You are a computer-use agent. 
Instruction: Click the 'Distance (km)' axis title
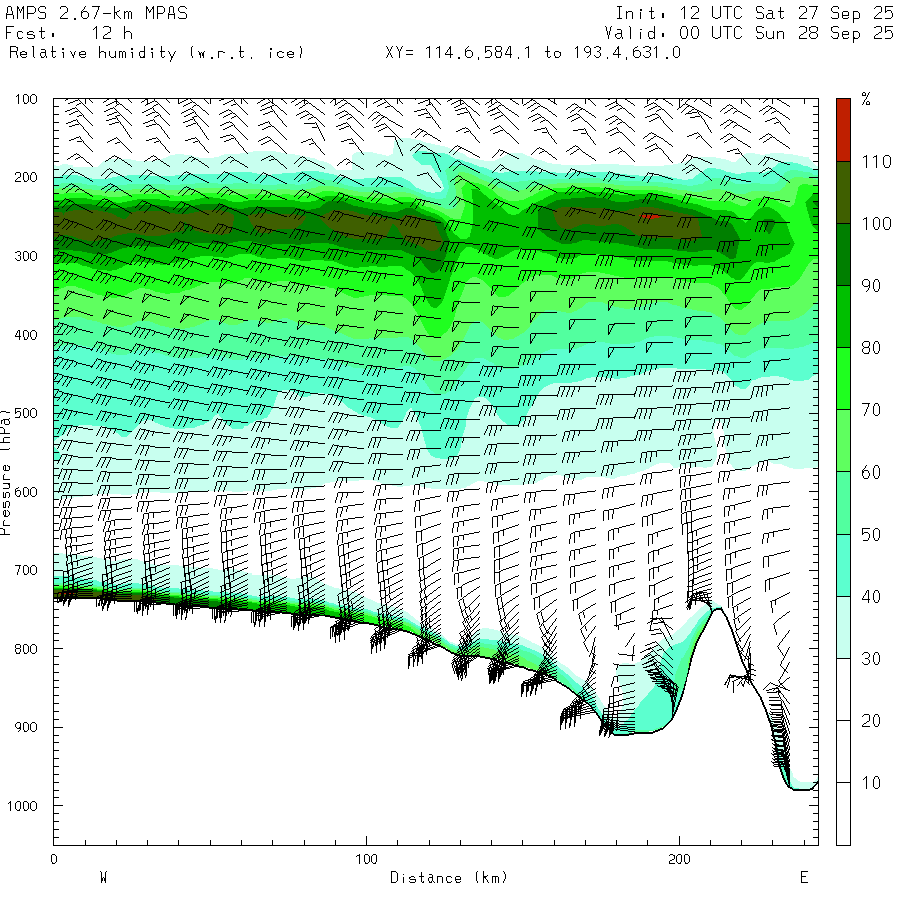[449, 877]
